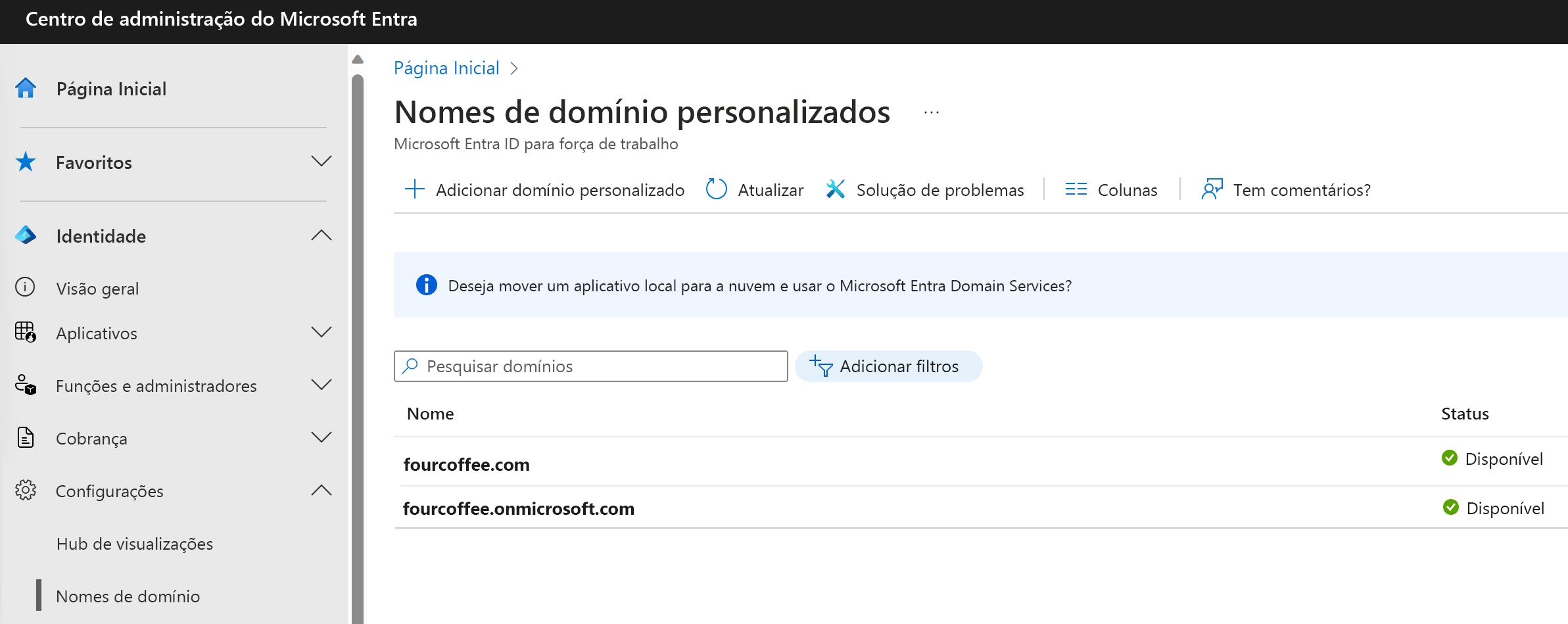The image size is (1568, 624).
Task: Click the Cobrança document icon
Action: coord(26,437)
